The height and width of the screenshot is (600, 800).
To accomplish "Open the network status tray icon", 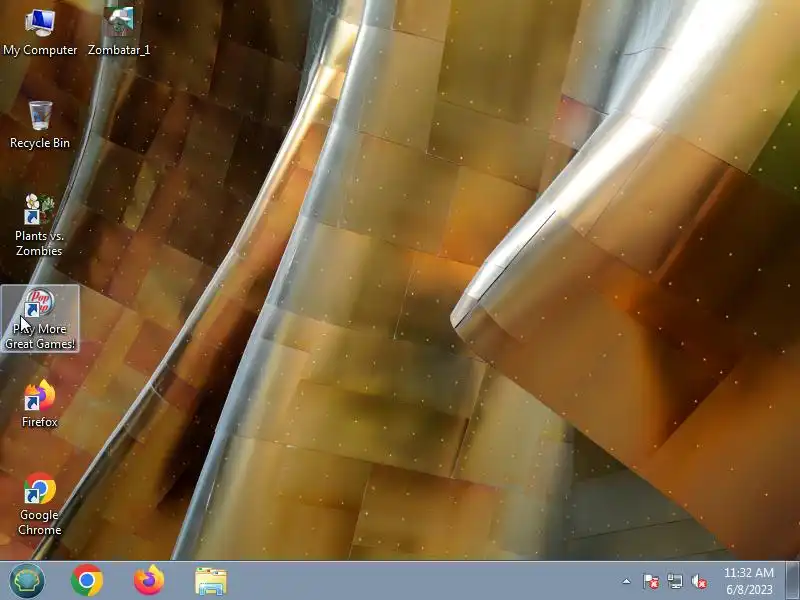I will [x=674, y=581].
